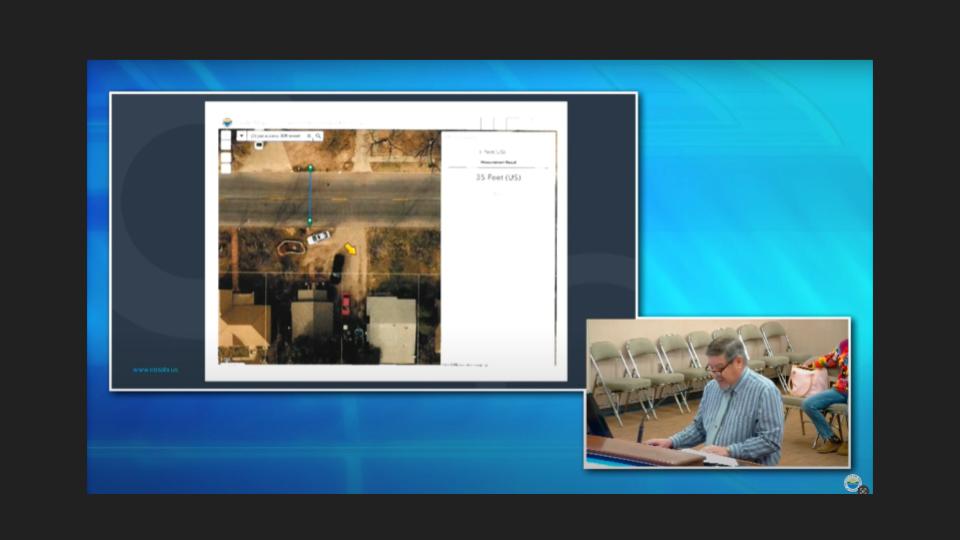Image resolution: width=960 pixels, height=540 pixels.
Task: Select the top green measurement endpoint
Action: 310,168
